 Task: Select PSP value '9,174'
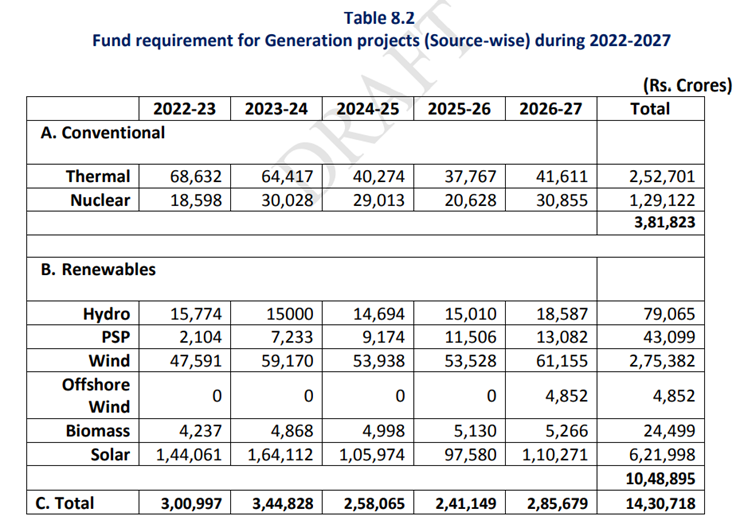pos(384,337)
